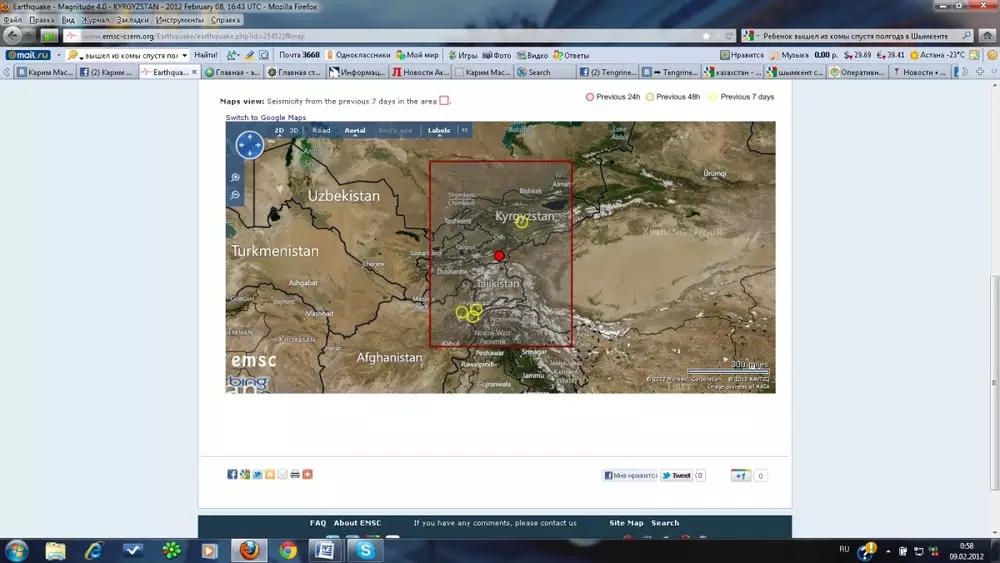Open the mail.ru toolbar search dropdown
Screen dimensions: 1000x563
[x=185, y=55]
